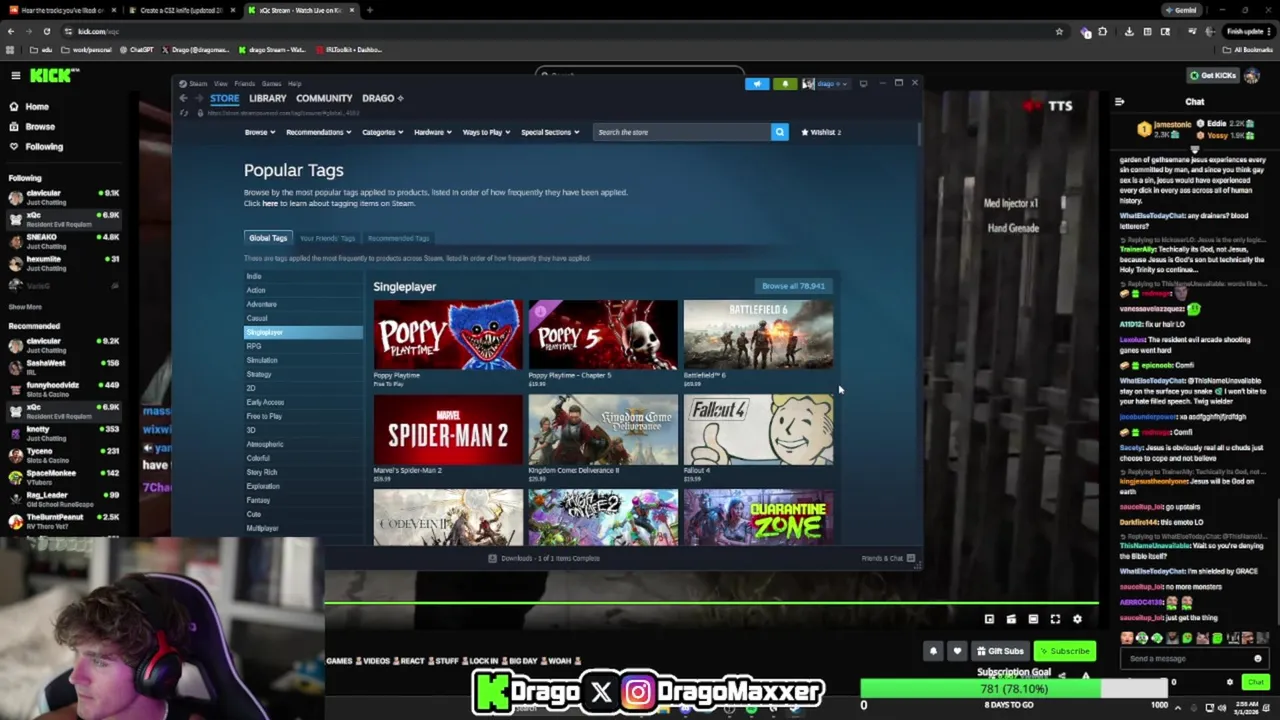Click Gift Subs button

point(1000,651)
